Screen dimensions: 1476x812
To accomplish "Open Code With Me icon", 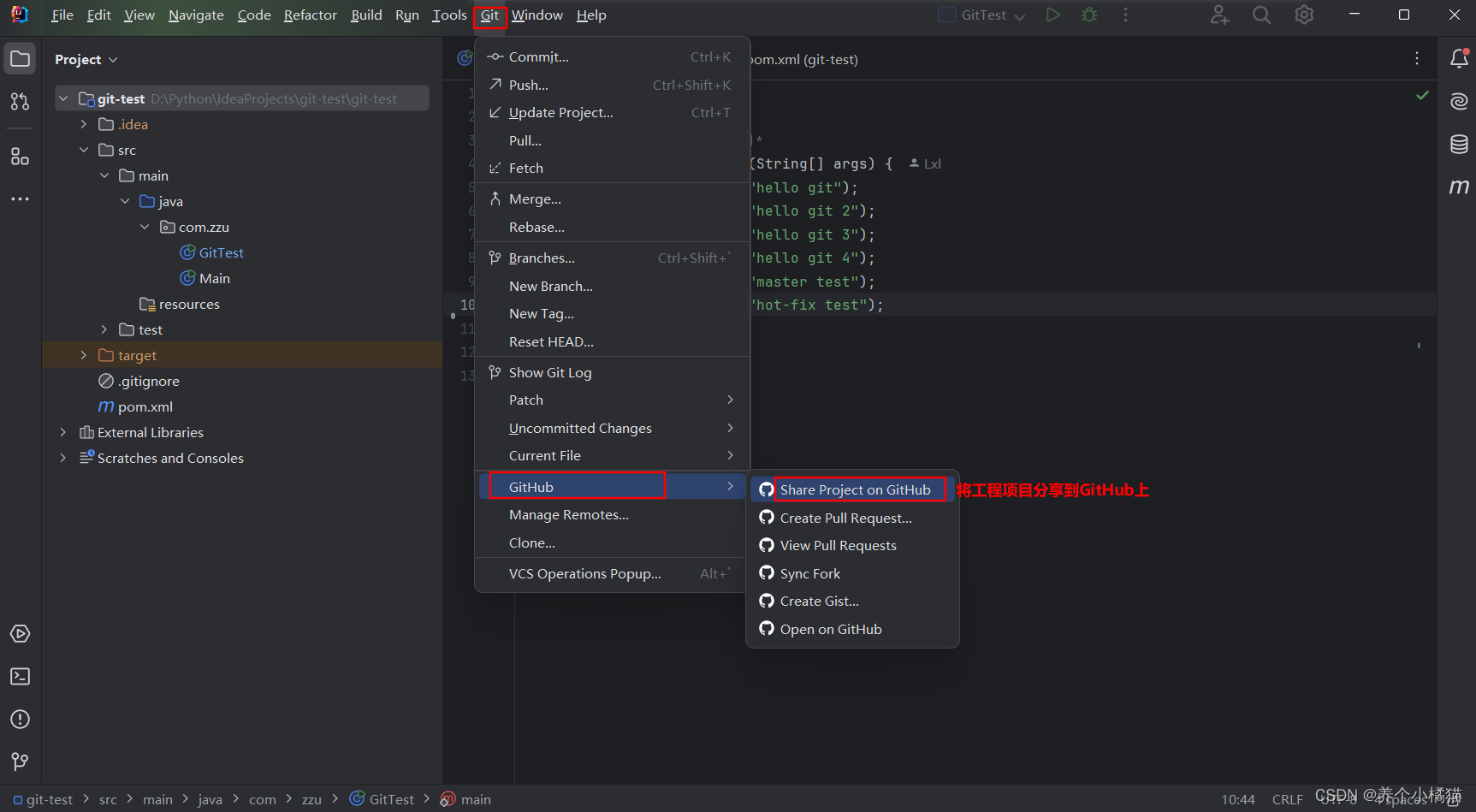I will [x=1219, y=15].
